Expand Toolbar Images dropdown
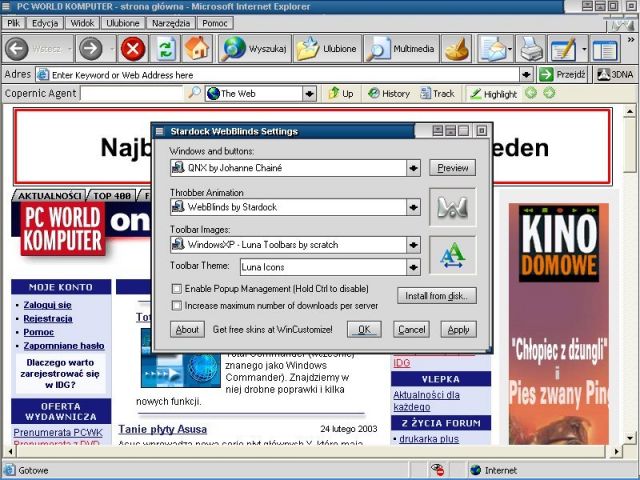Image resolution: width=640 pixels, height=480 pixels. (413, 245)
